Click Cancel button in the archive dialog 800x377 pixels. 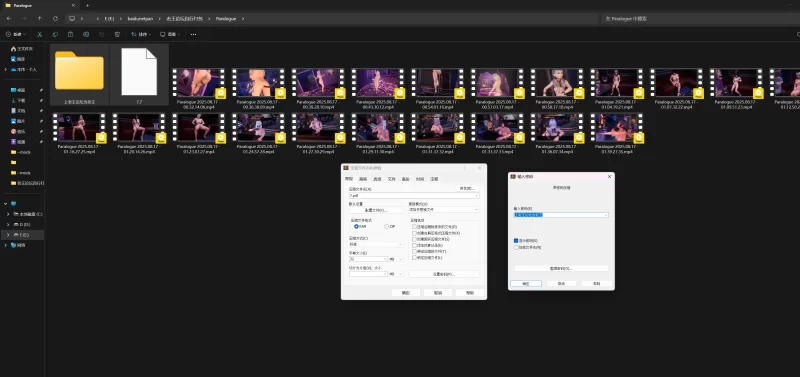tap(438, 293)
